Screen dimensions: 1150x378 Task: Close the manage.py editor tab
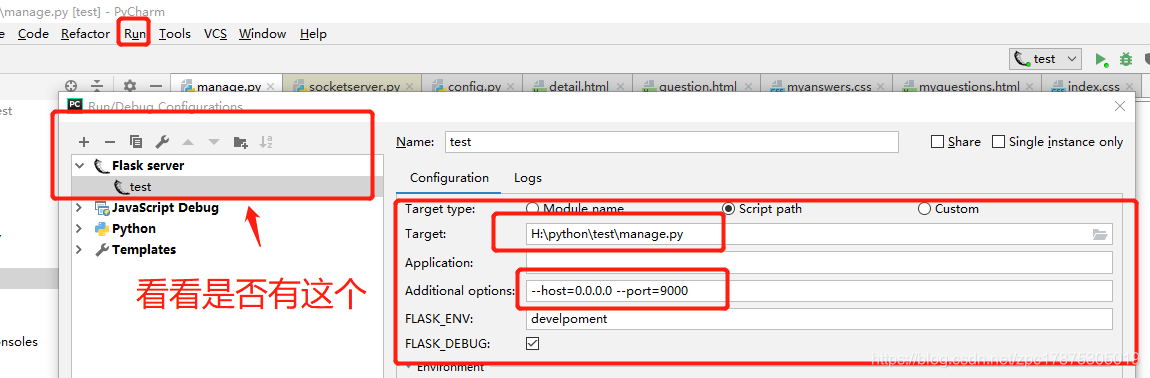pyautogui.click(x=271, y=87)
